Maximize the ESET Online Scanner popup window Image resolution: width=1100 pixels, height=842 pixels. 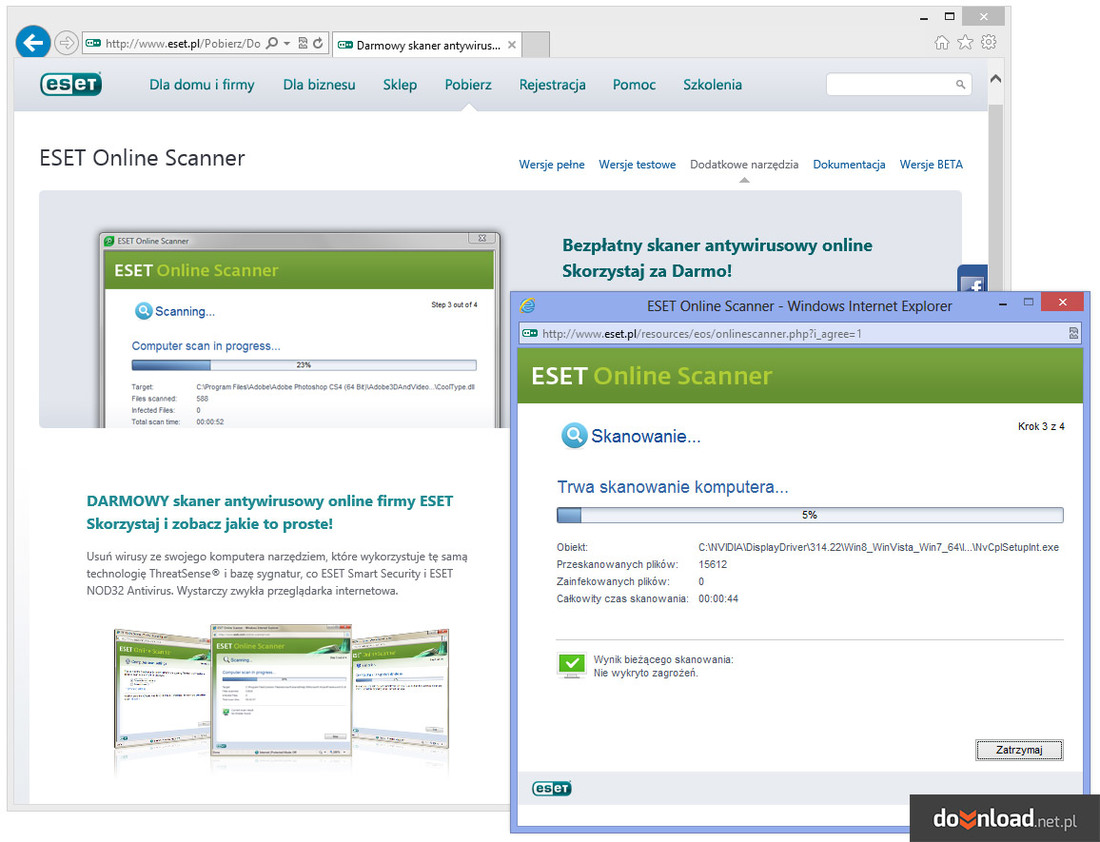[x=1028, y=302]
